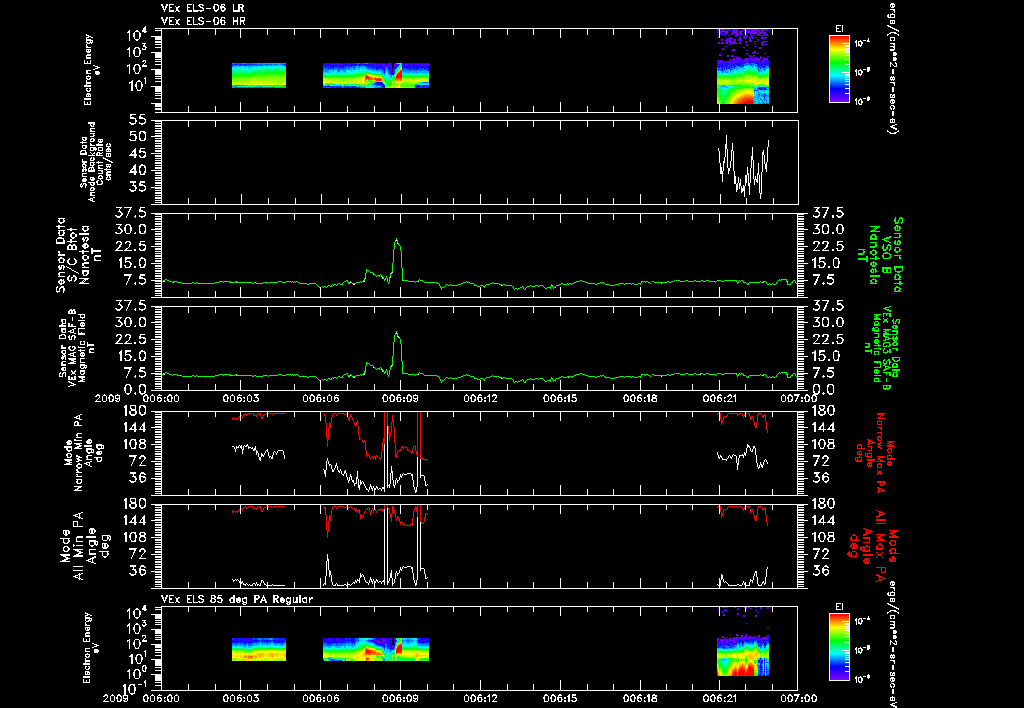
Task: Click "006:09" on the middle time axis
Action: coord(400,398)
